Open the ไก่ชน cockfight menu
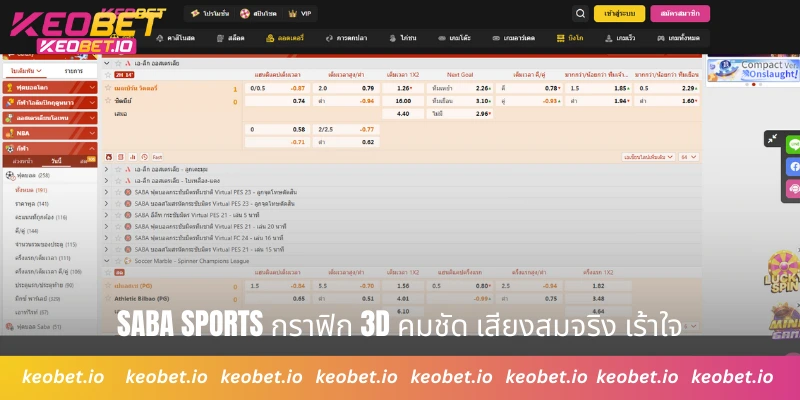Viewport: 800px width, 400px height. coord(402,38)
